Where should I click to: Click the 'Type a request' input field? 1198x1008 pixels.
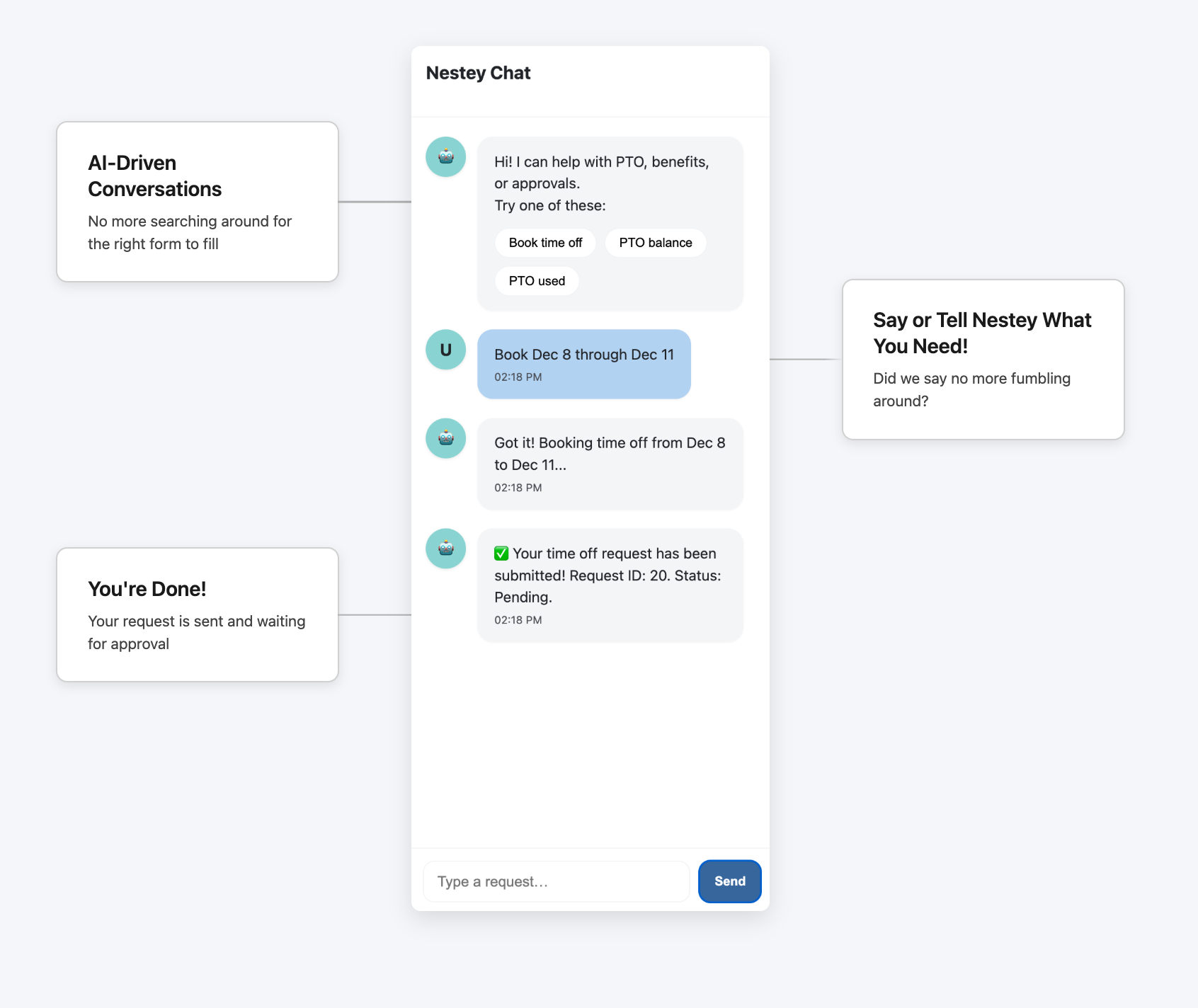(556, 881)
